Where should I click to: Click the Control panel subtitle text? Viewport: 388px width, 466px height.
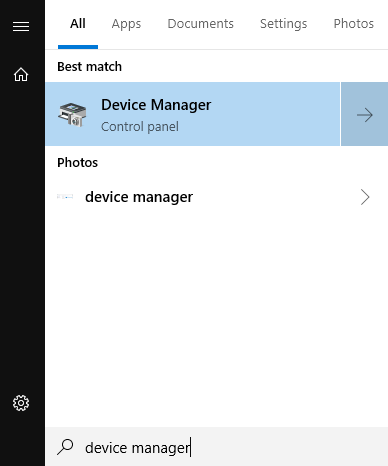tap(140, 127)
